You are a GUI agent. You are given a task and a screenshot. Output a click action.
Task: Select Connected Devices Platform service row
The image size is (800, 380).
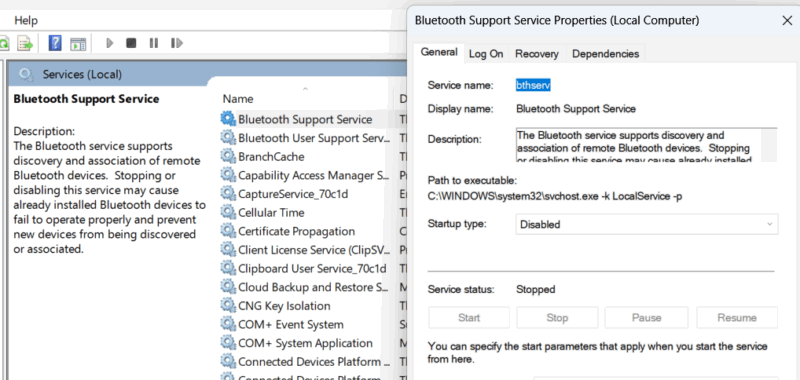tap(313, 362)
